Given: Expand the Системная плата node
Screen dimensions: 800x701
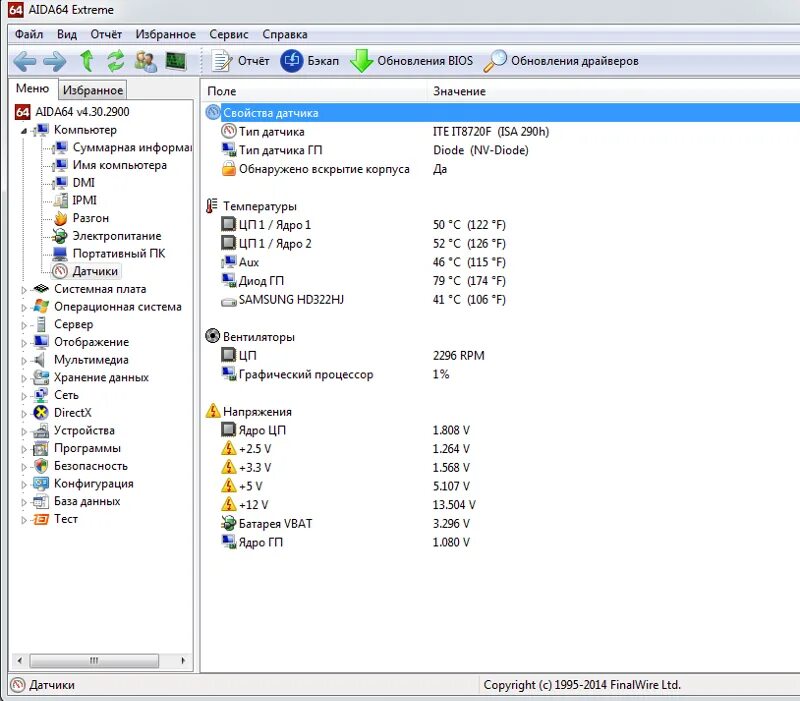Looking at the screenshot, I should tap(23, 290).
